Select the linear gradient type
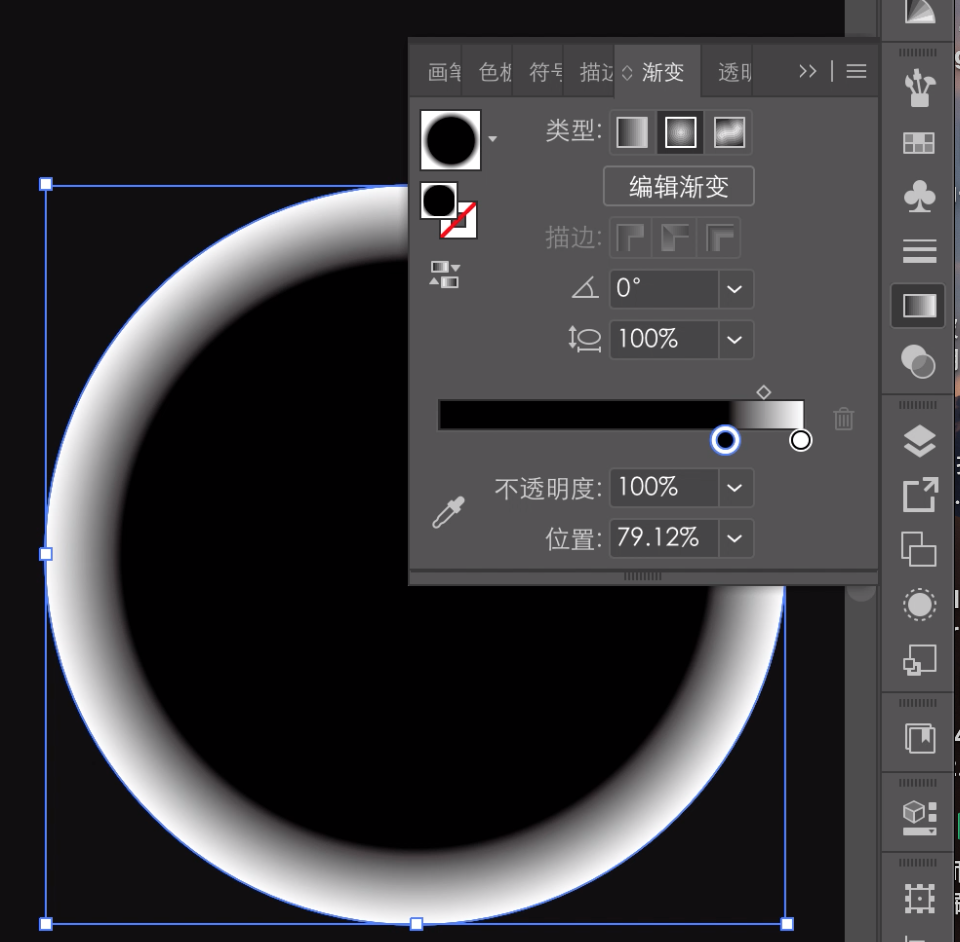The width and height of the screenshot is (960, 942). pyautogui.click(x=632, y=132)
